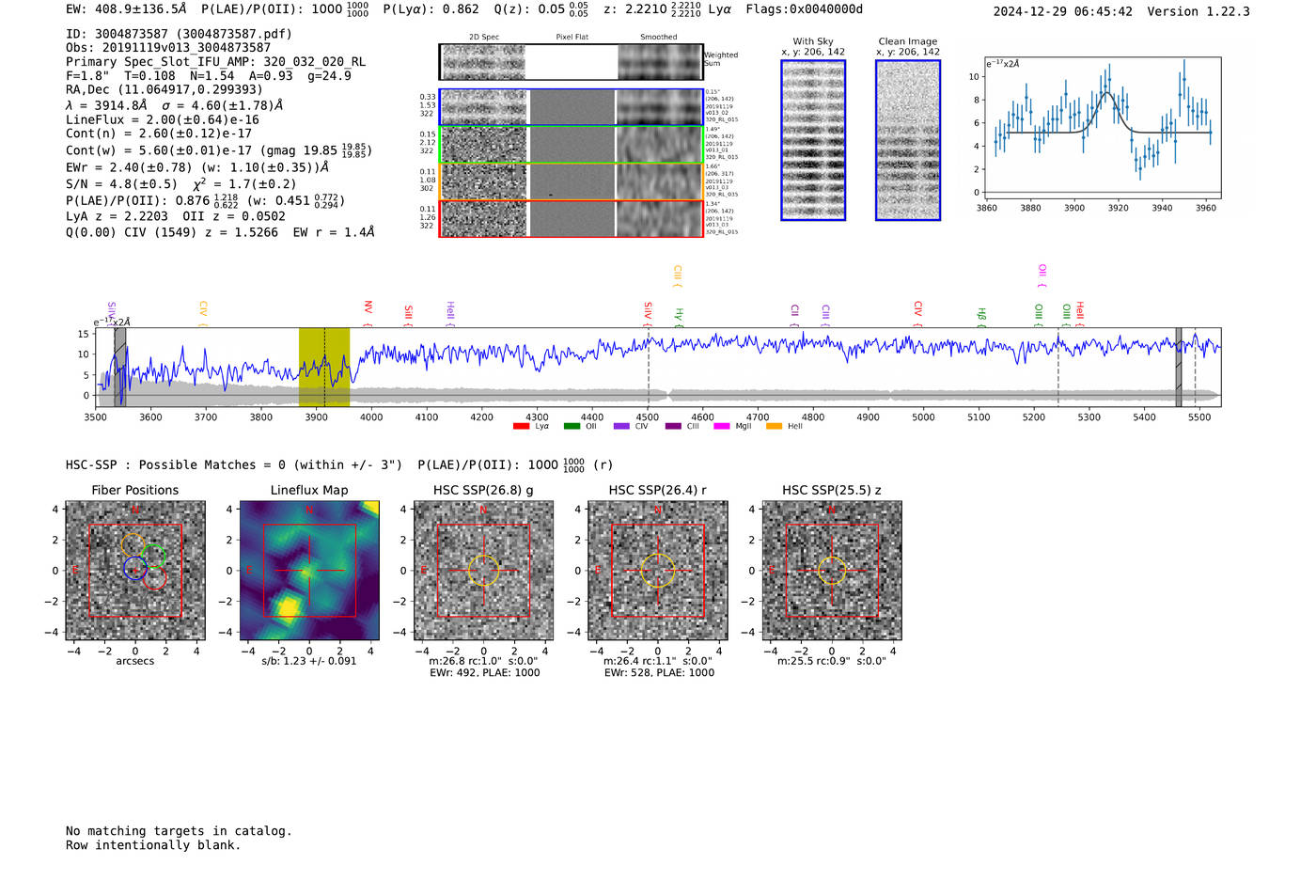Image resolution: width=1316 pixels, height=896 pixels.
Task: Click the yellow highlighted band in spectrum
Action: tap(324, 368)
